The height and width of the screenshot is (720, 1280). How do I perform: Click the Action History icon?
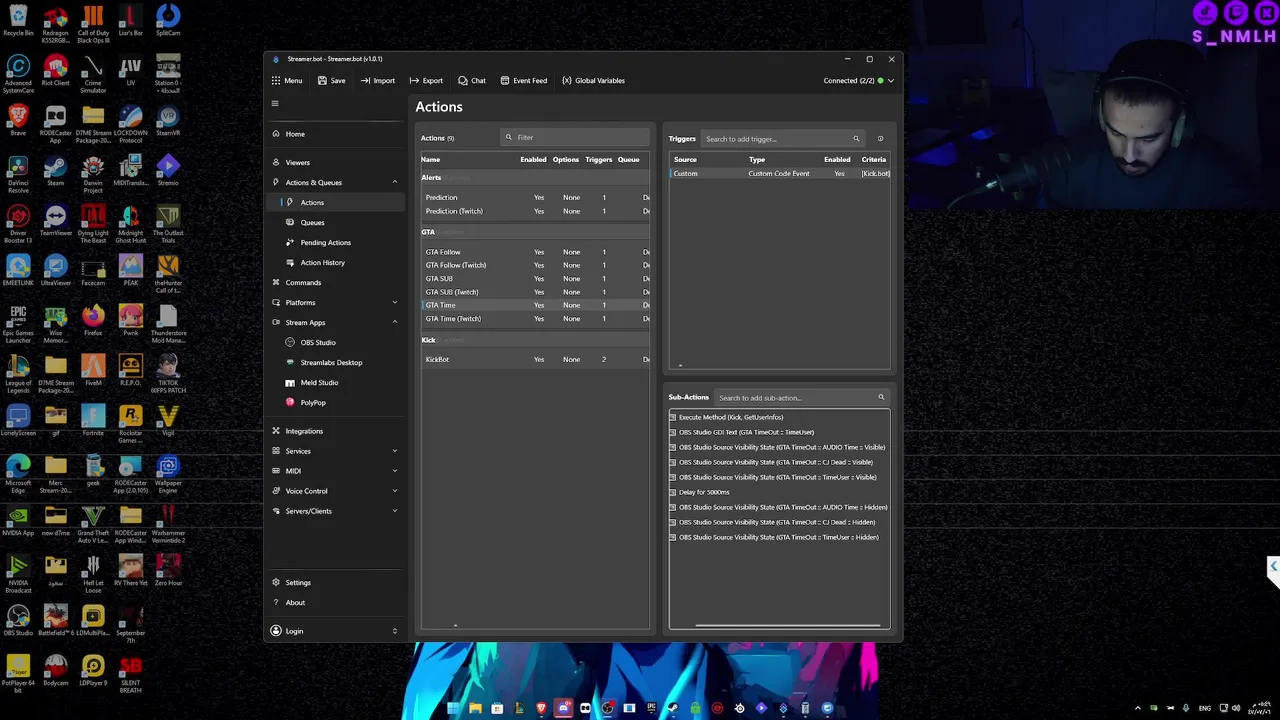point(290,262)
